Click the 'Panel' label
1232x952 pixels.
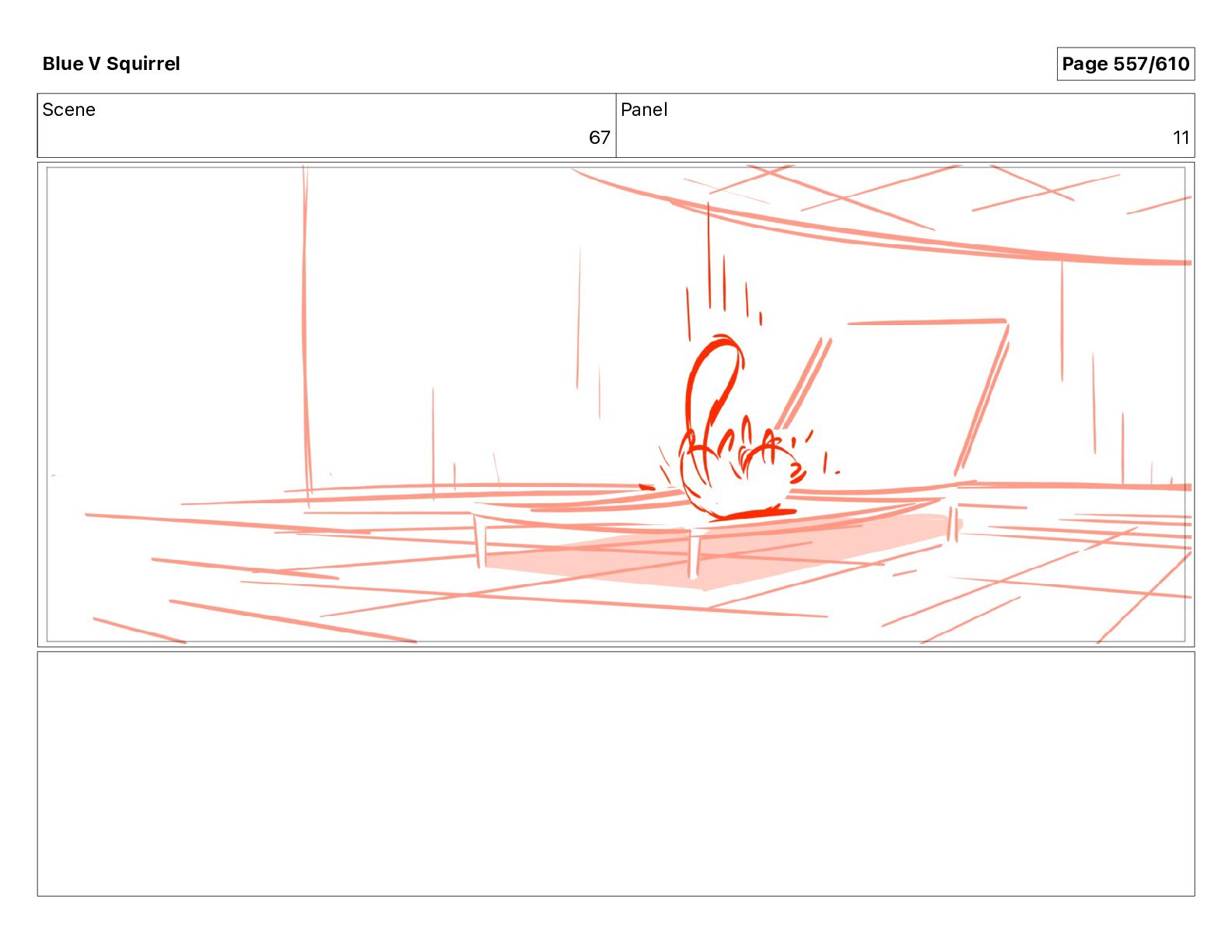pos(644,110)
